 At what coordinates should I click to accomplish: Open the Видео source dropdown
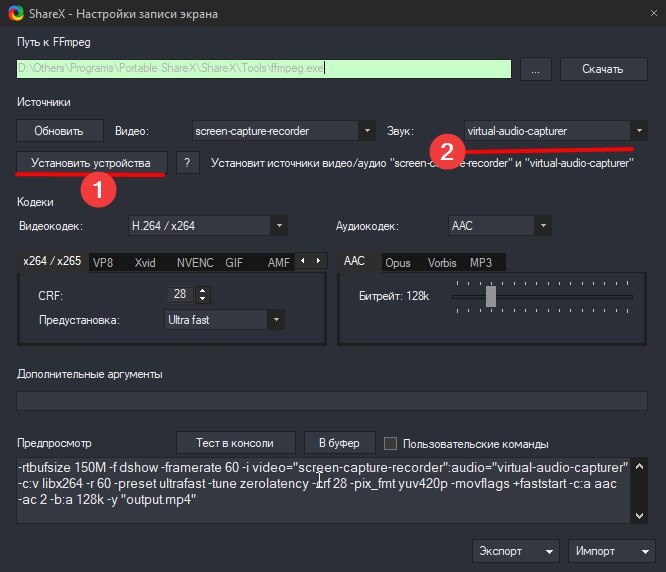[x=283, y=131]
